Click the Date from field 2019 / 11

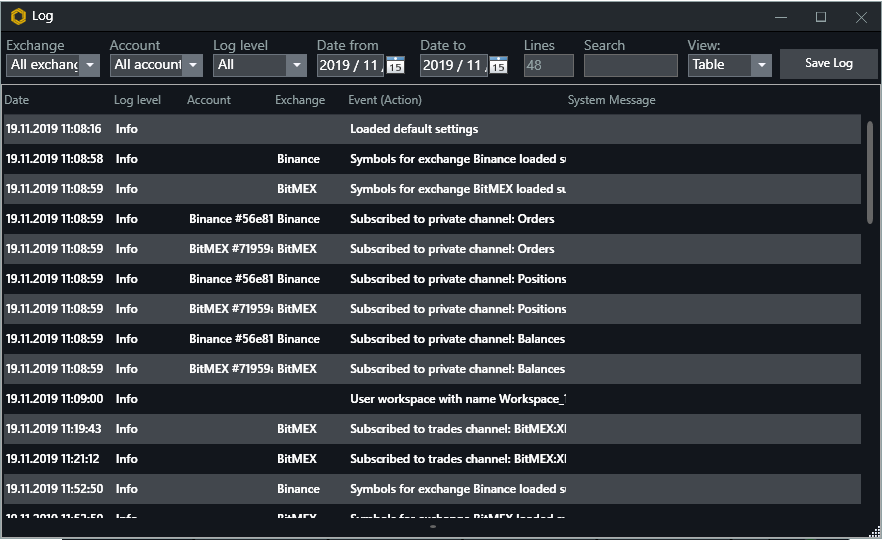(351, 65)
